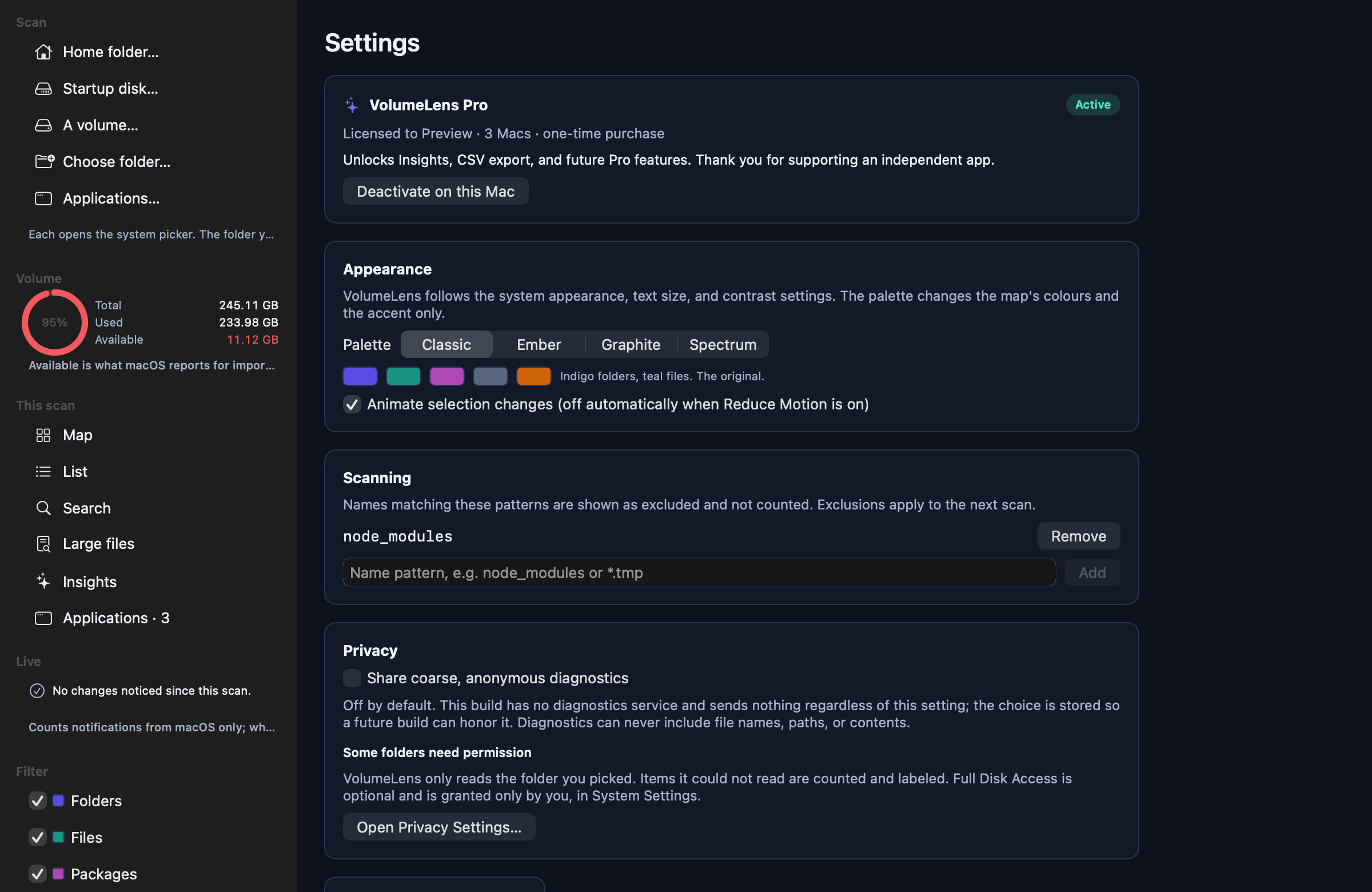Uncheck the Packages filter checkbox
Viewport: 1372px width, 892px height.
38,874
